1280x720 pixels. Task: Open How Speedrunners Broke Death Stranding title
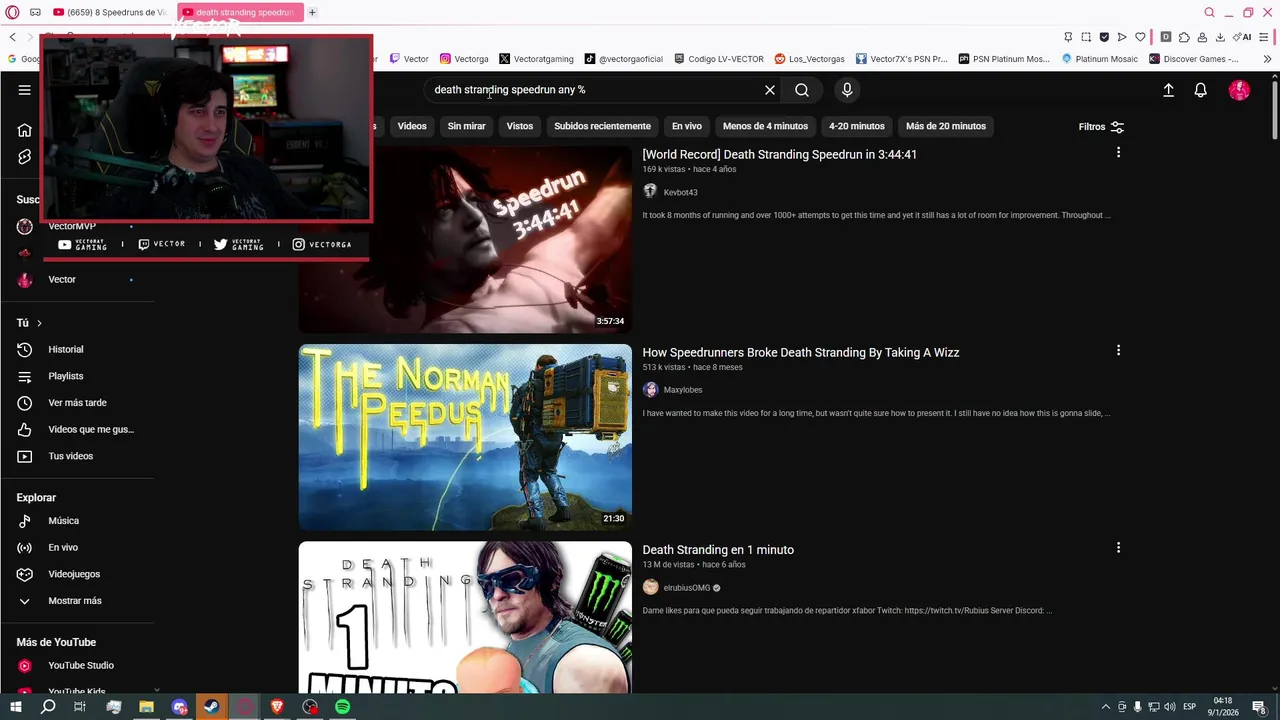800,352
